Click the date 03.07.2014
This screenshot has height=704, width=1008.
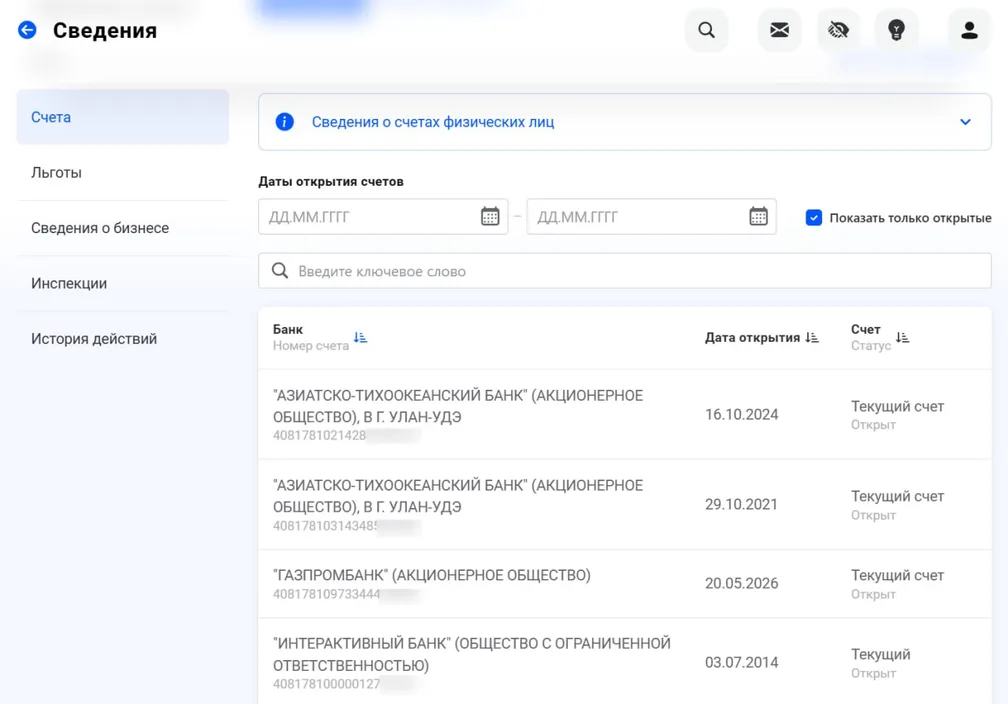[x=741, y=662]
